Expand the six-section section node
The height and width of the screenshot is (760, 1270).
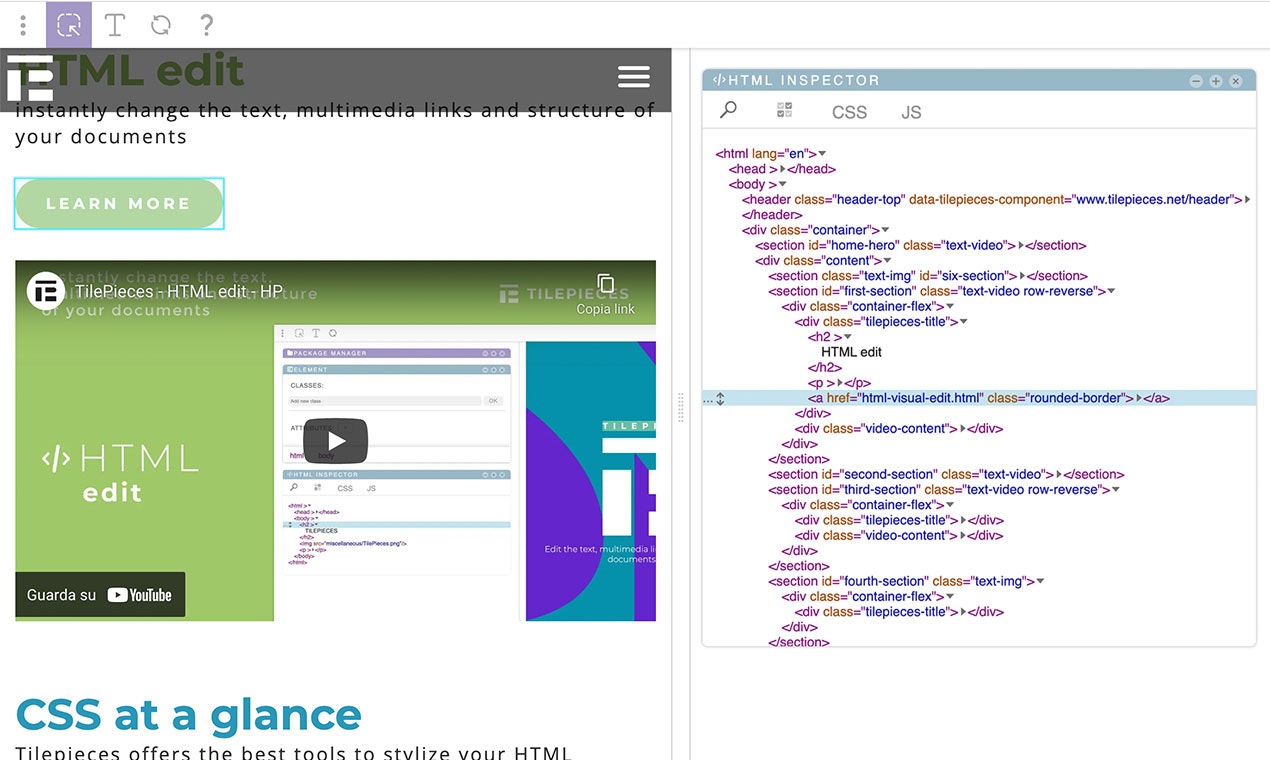[1023, 276]
